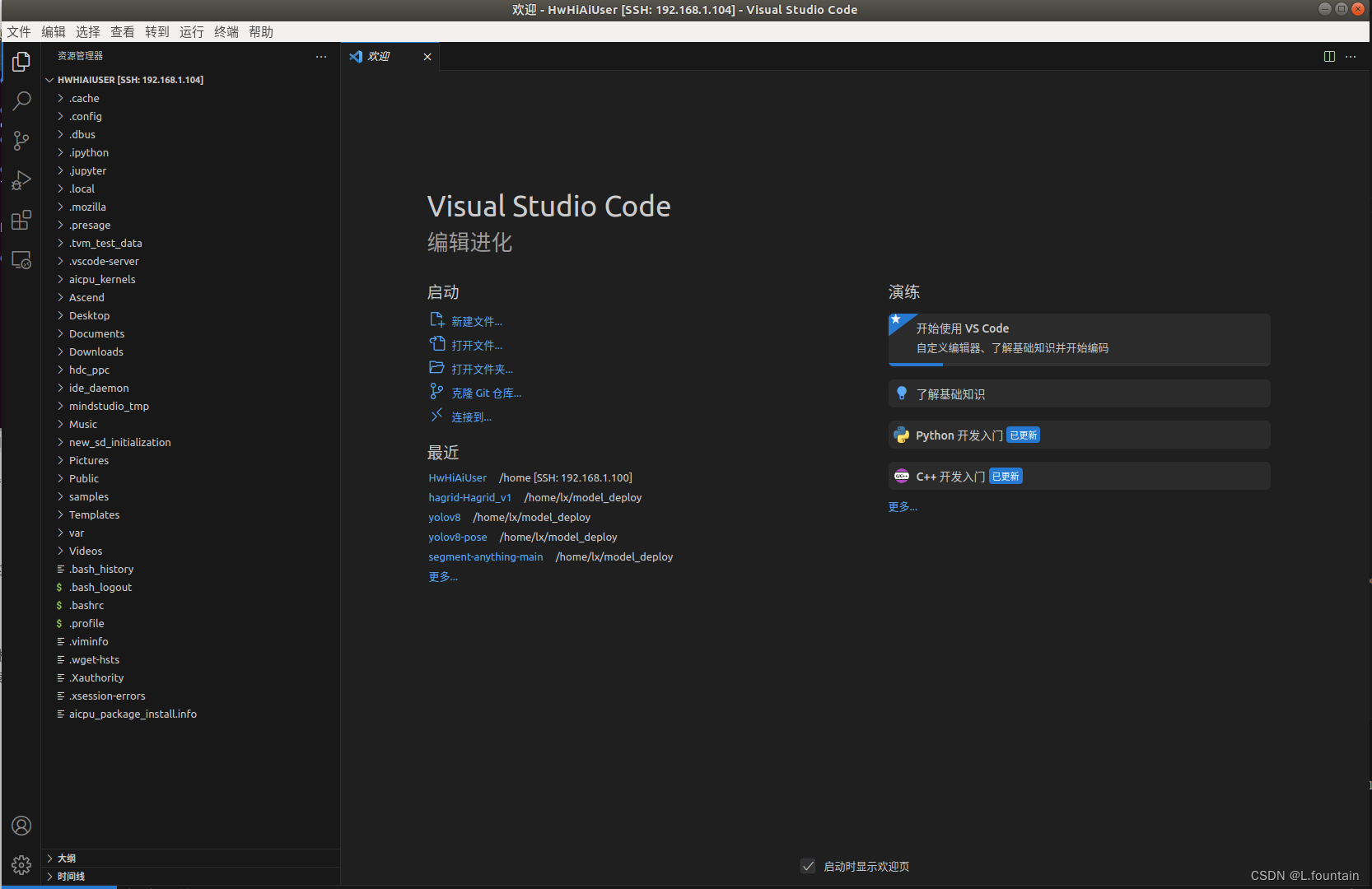This screenshot has height=889, width=1372.
Task: Open the 文件 menu
Action: (x=19, y=32)
